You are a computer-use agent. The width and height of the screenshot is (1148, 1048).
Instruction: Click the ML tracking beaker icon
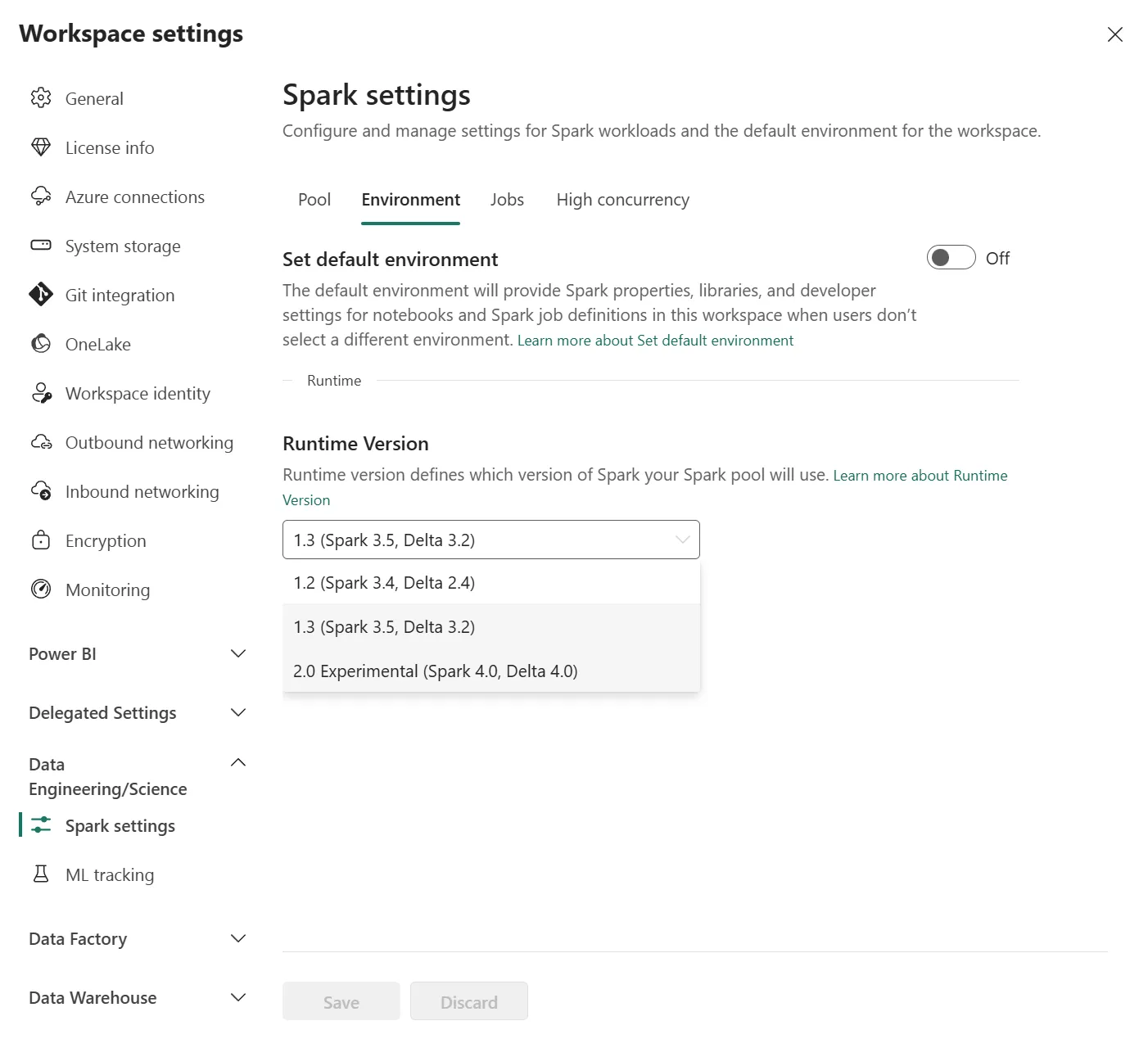pos(41,874)
